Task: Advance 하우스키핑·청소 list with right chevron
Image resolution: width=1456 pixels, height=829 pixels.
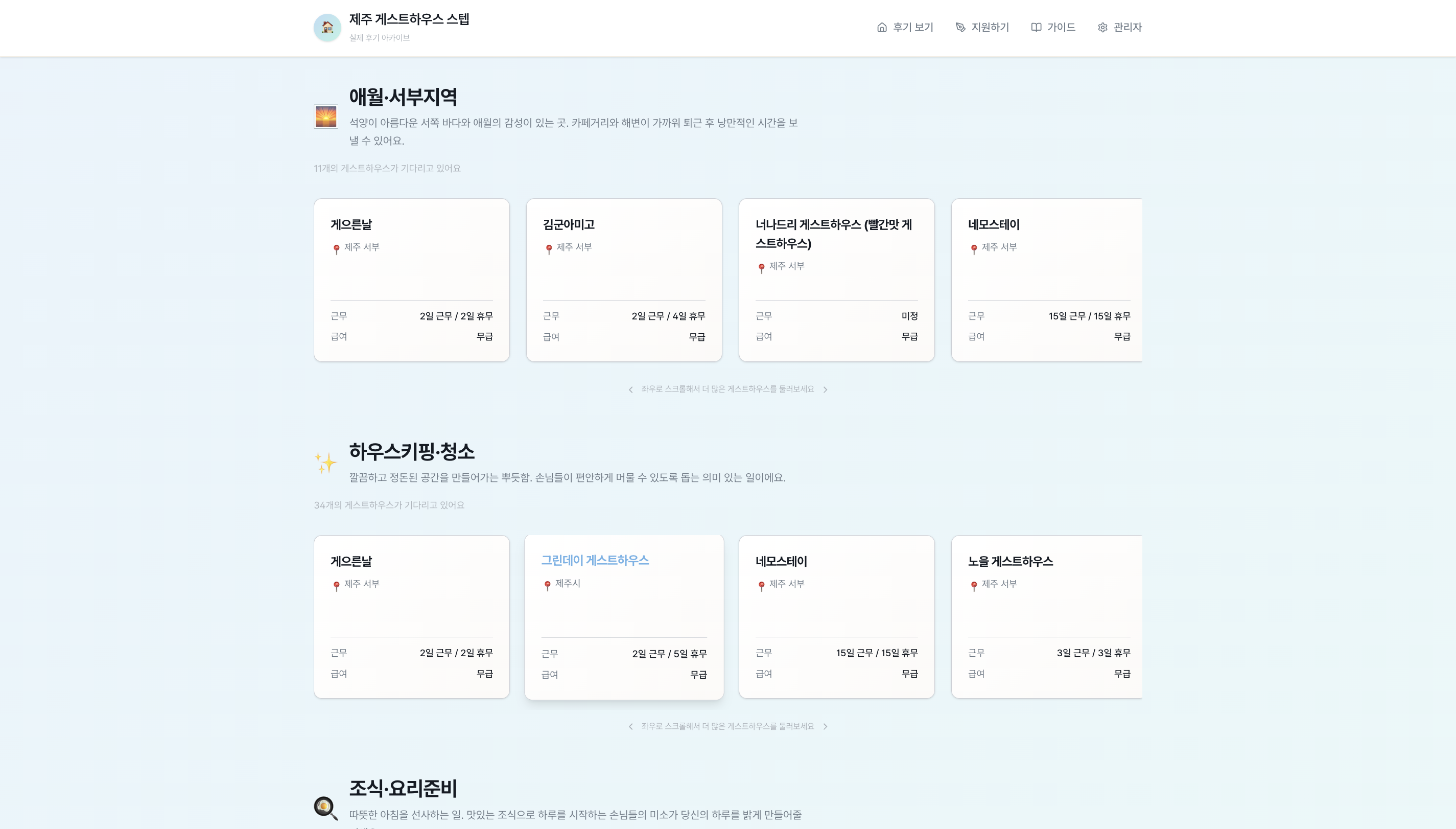Action: click(825, 726)
